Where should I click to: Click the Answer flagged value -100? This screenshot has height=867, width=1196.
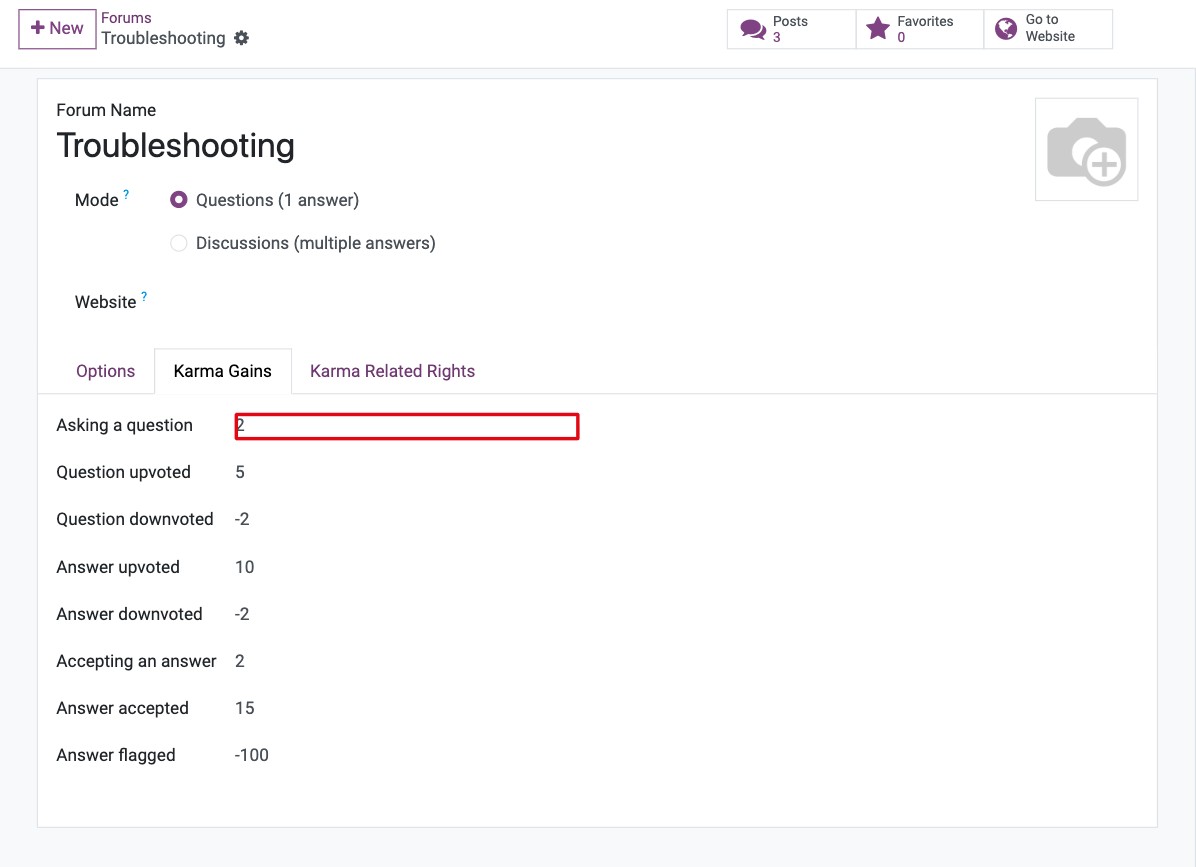[x=252, y=756]
